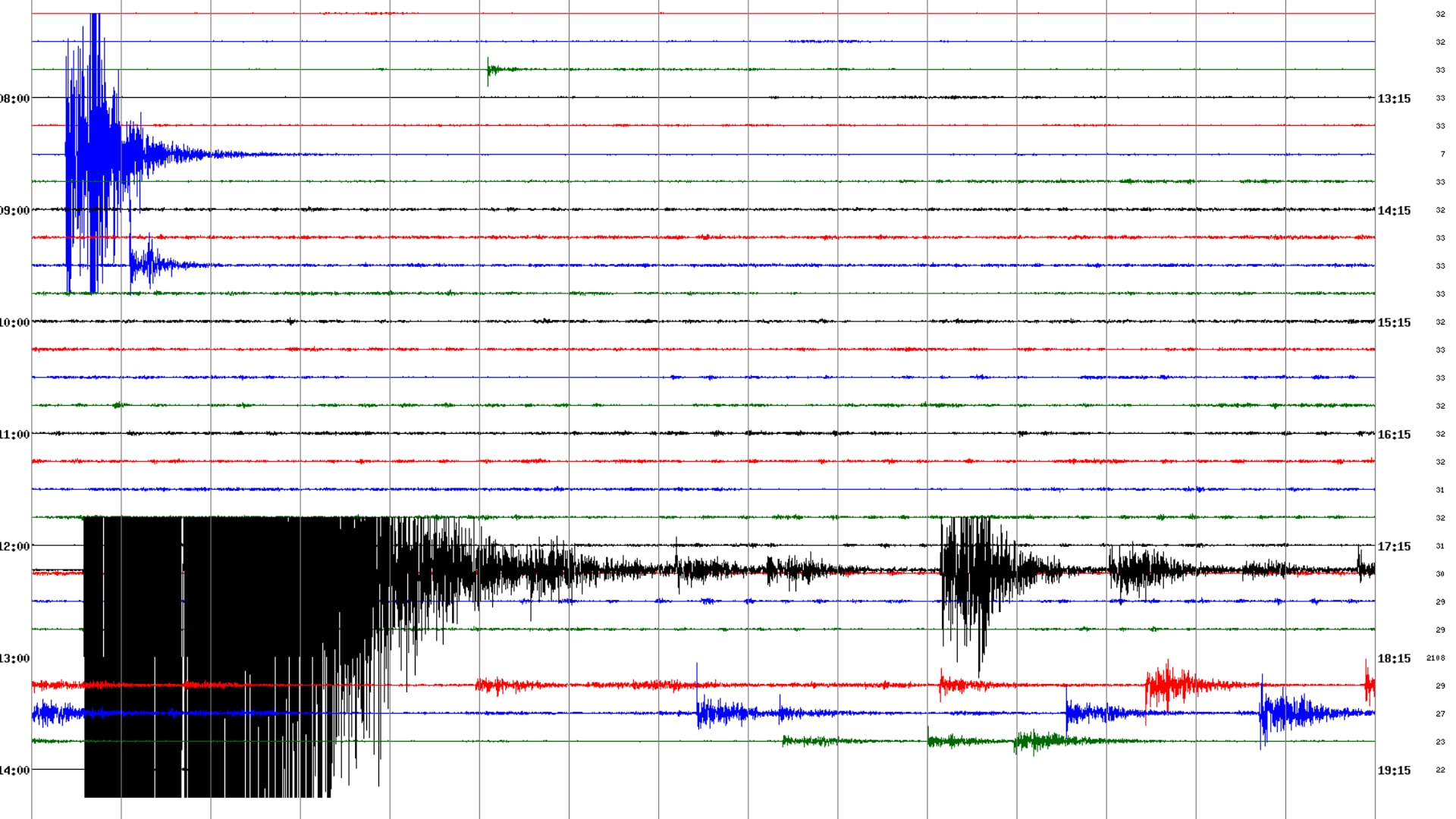Click the 18:15 time label
This screenshot has width=1456, height=819.
click(1394, 659)
